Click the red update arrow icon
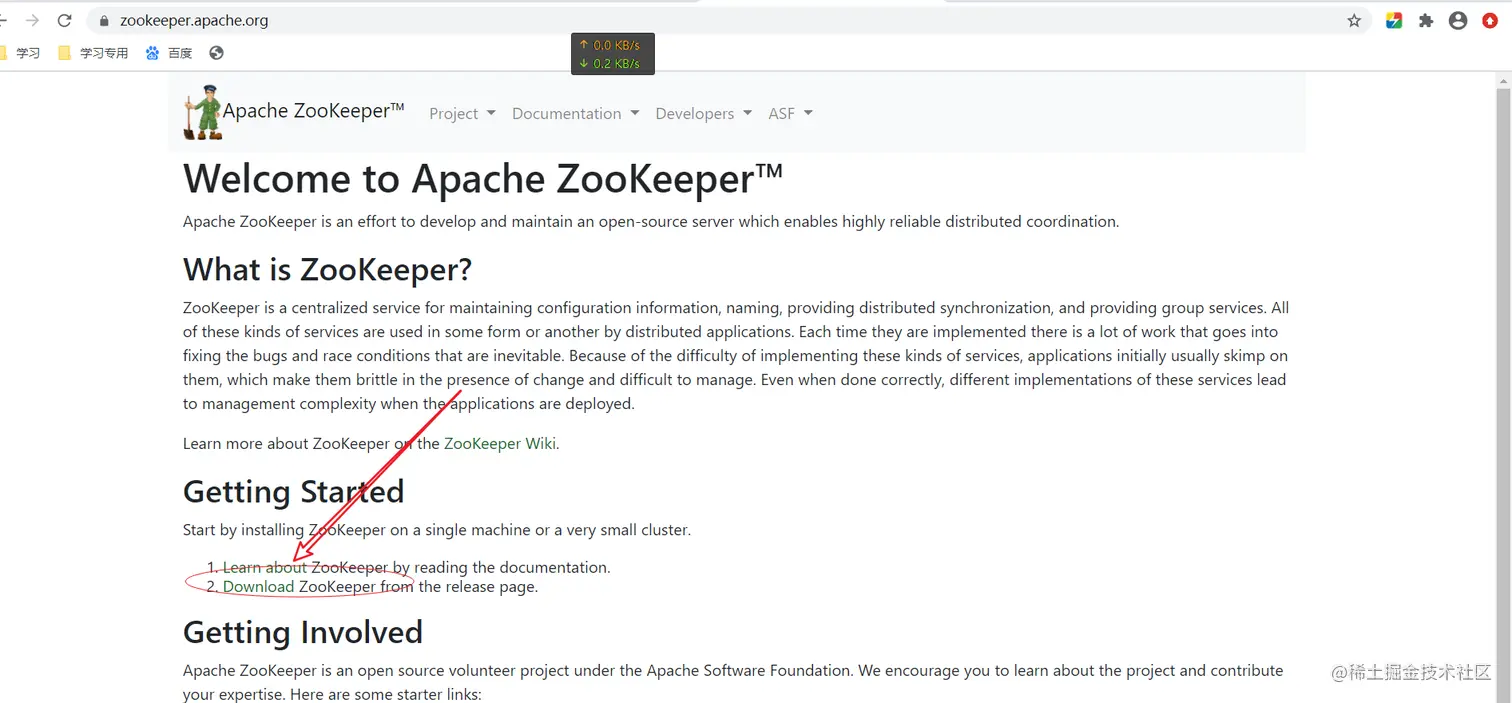The width and height of the screenshot is (1512, 703). (1490, 20)
